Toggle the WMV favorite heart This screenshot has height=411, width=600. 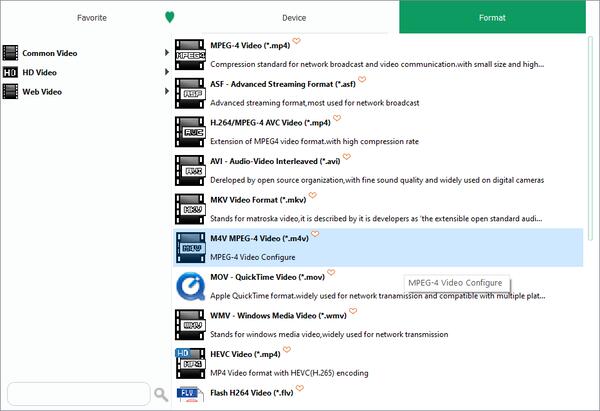(x=353, y=311)
